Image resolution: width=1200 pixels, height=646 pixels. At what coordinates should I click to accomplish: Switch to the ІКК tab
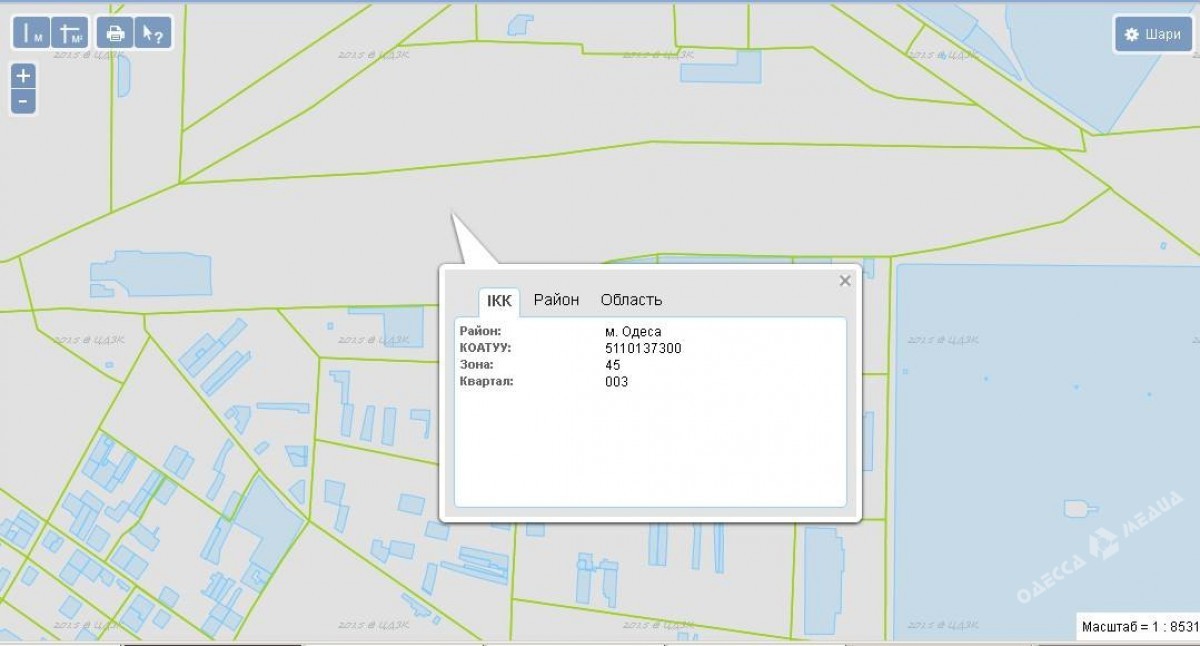click(x=499, y=300)
